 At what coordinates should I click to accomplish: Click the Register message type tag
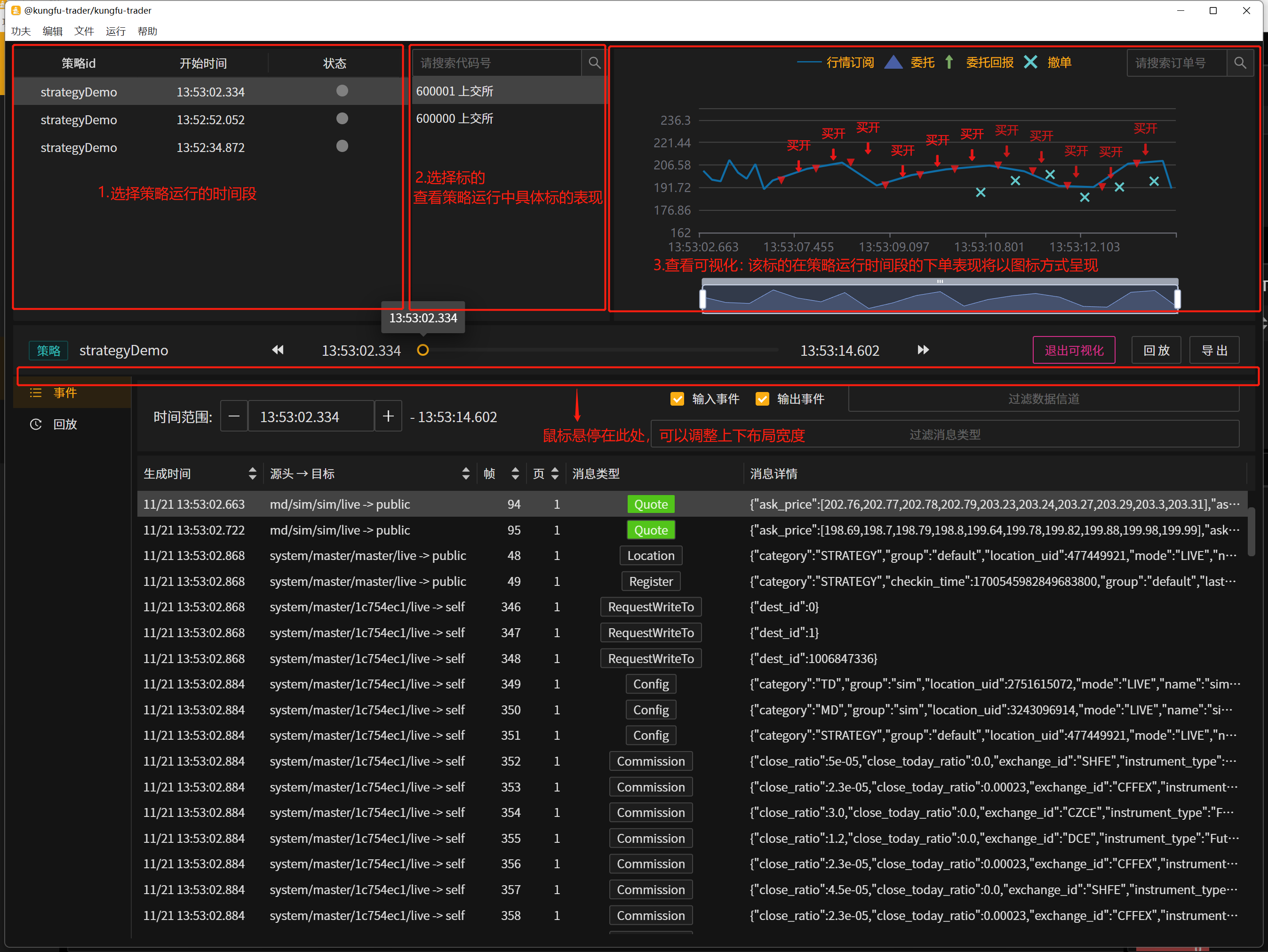pos(651,582)
